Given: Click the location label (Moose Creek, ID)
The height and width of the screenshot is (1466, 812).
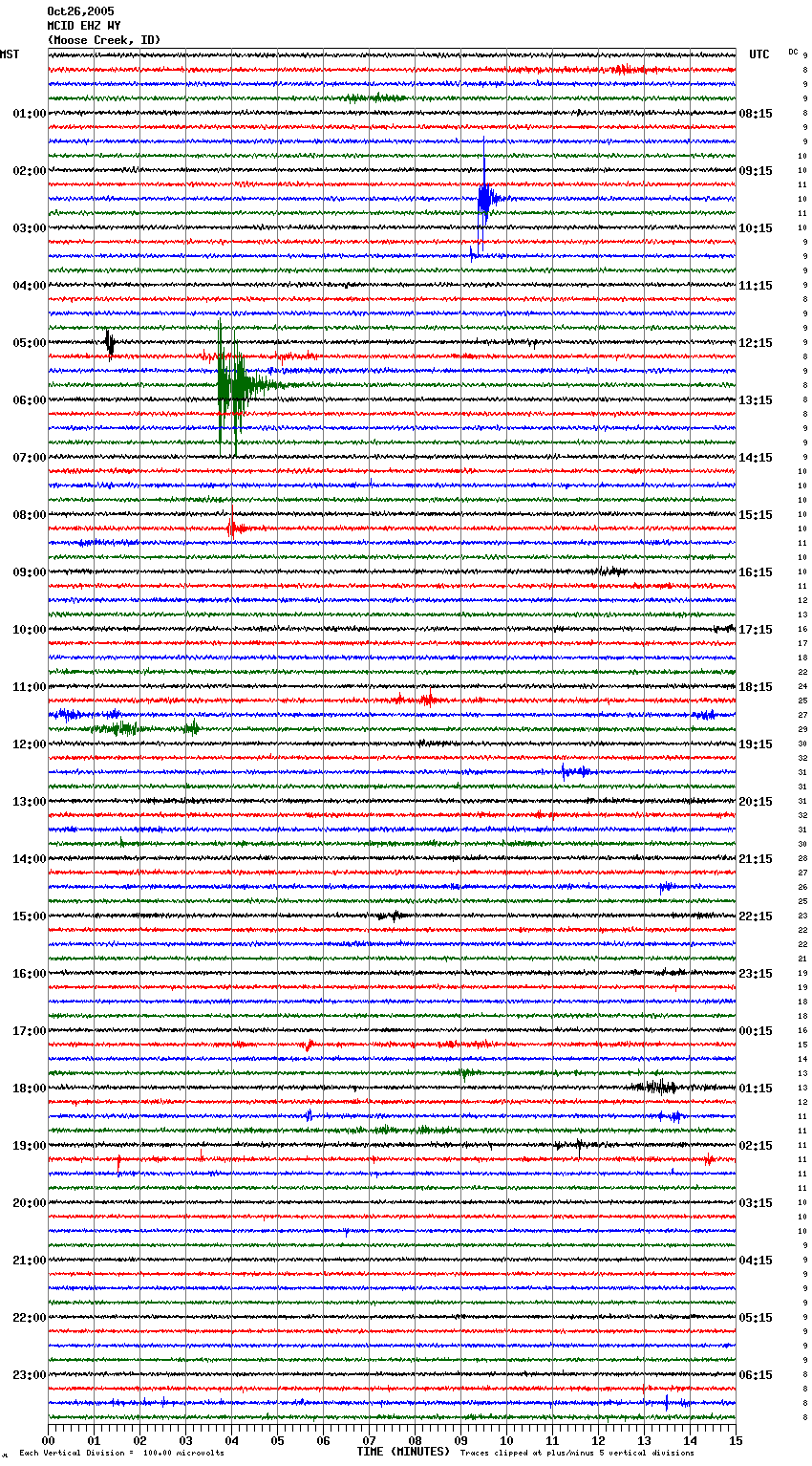Looking at the screenshot, I should 104,40.
